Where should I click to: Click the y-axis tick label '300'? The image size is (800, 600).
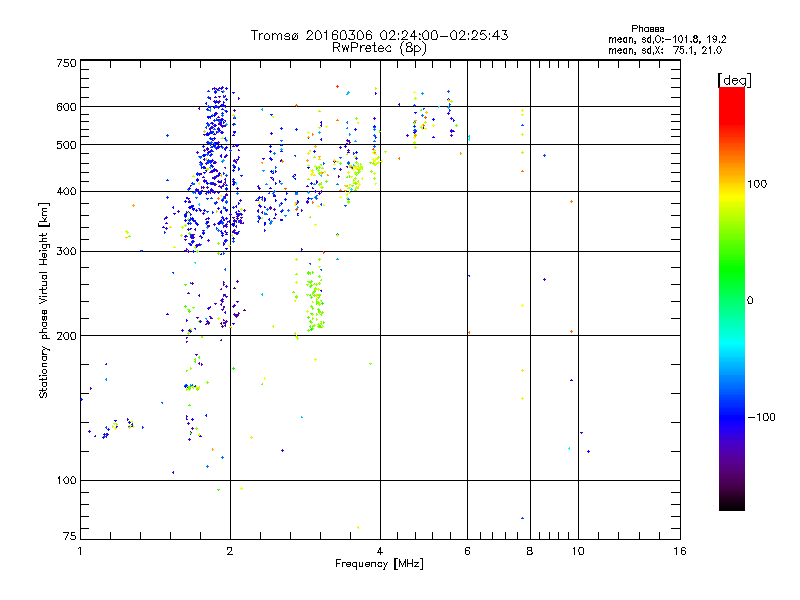[66, 252]
